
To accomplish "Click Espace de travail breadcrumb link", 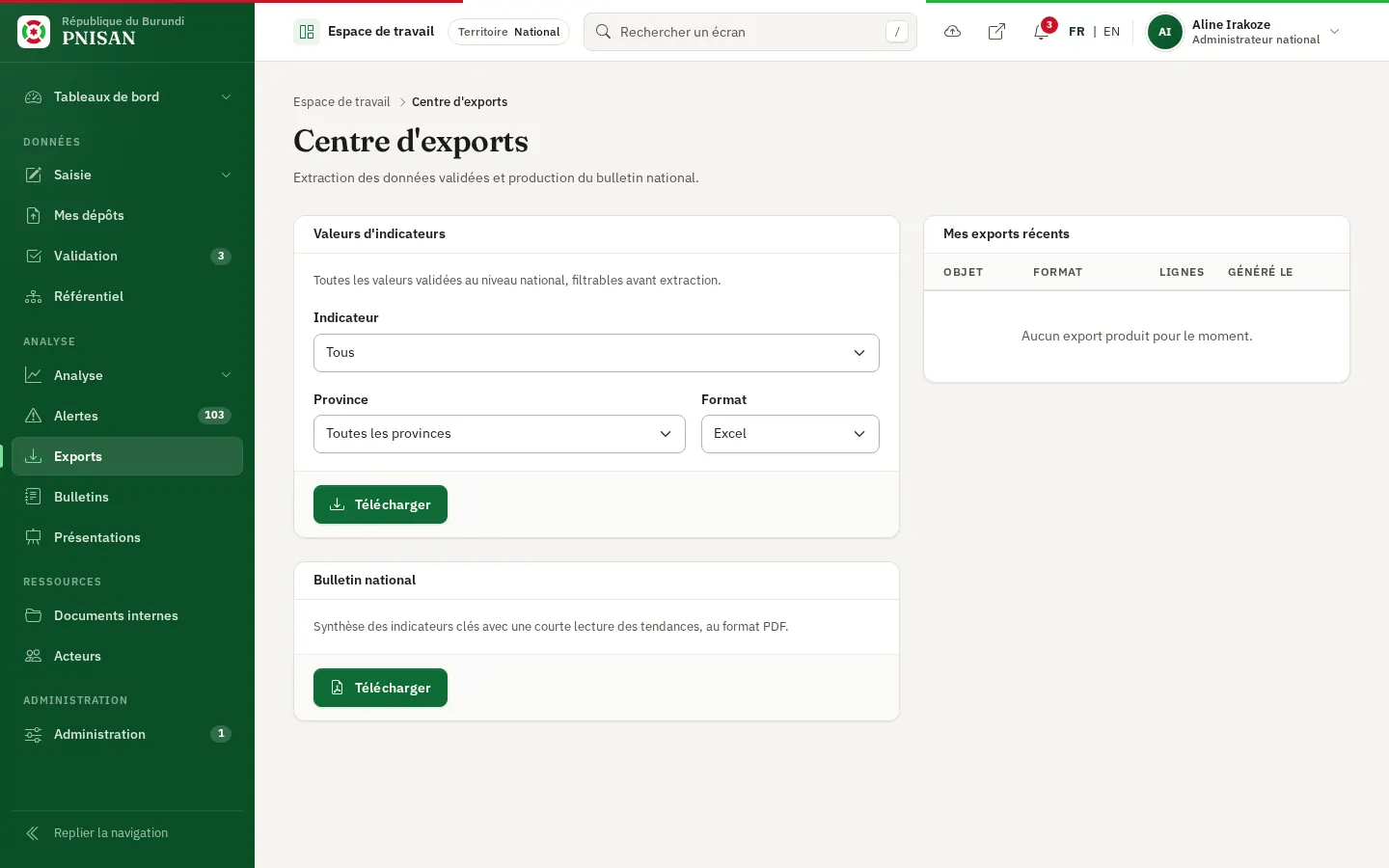I will pyautogui.click(x=341, y=102).
